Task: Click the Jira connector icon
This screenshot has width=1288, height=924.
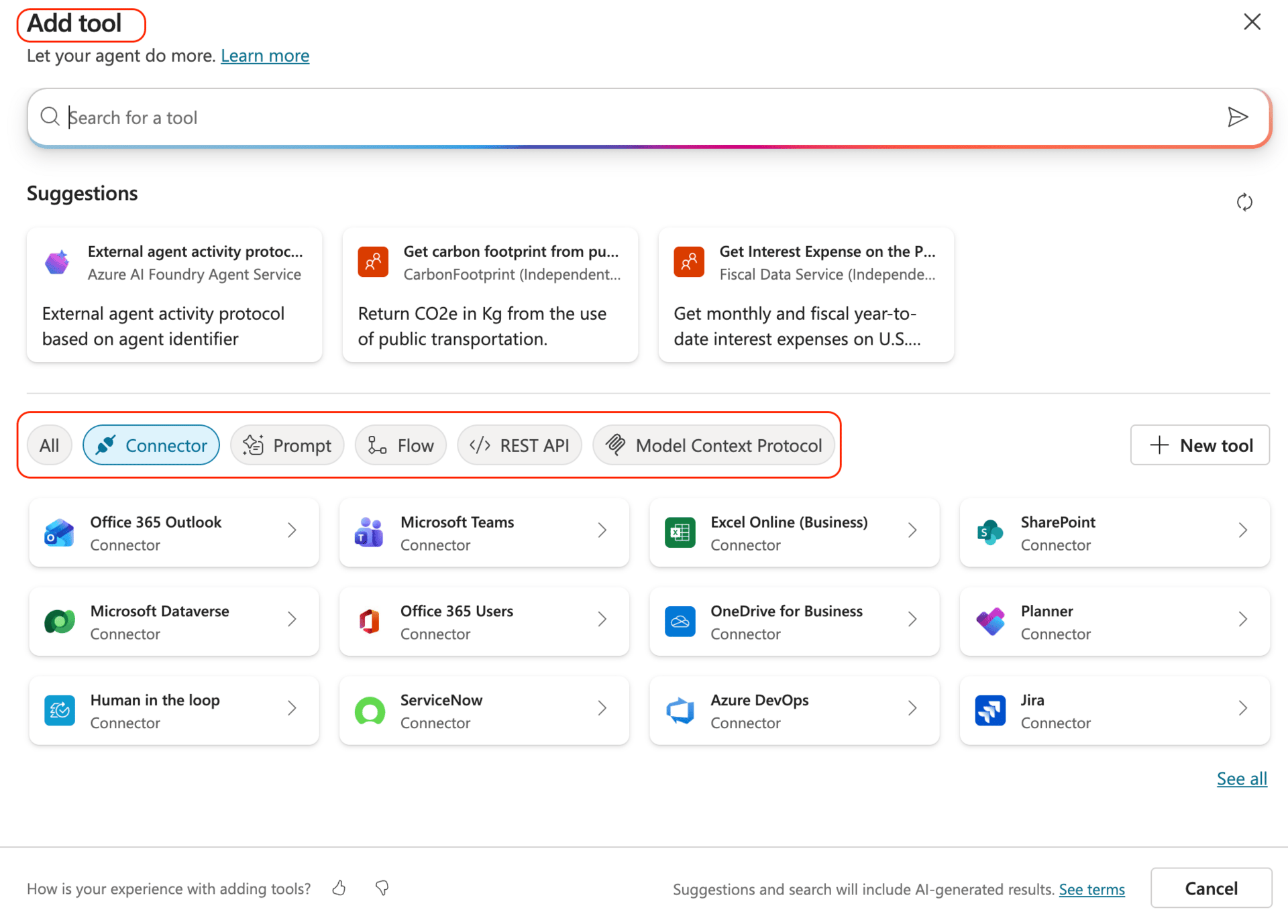Action: click(990, 710)
